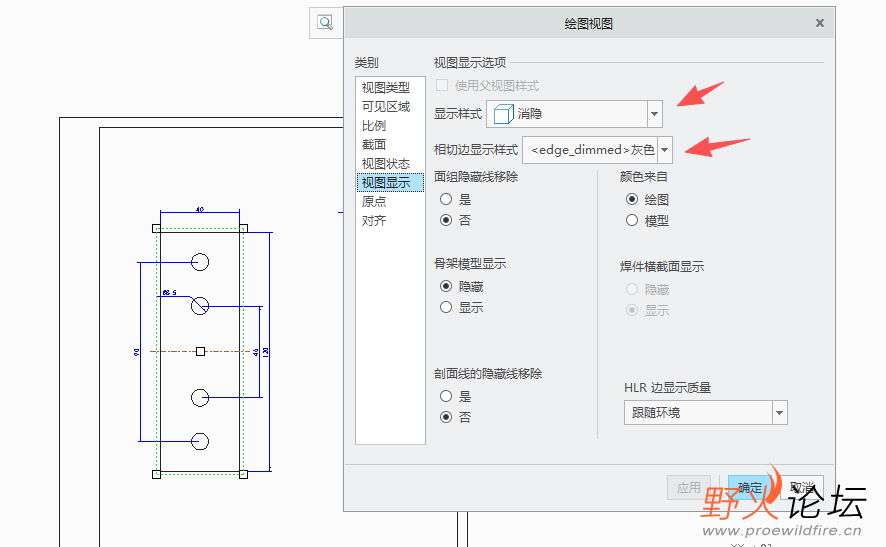Click the zoom magnifier icon beside the dialog
The height and width of the screenshot is (547, 886).
325,23
